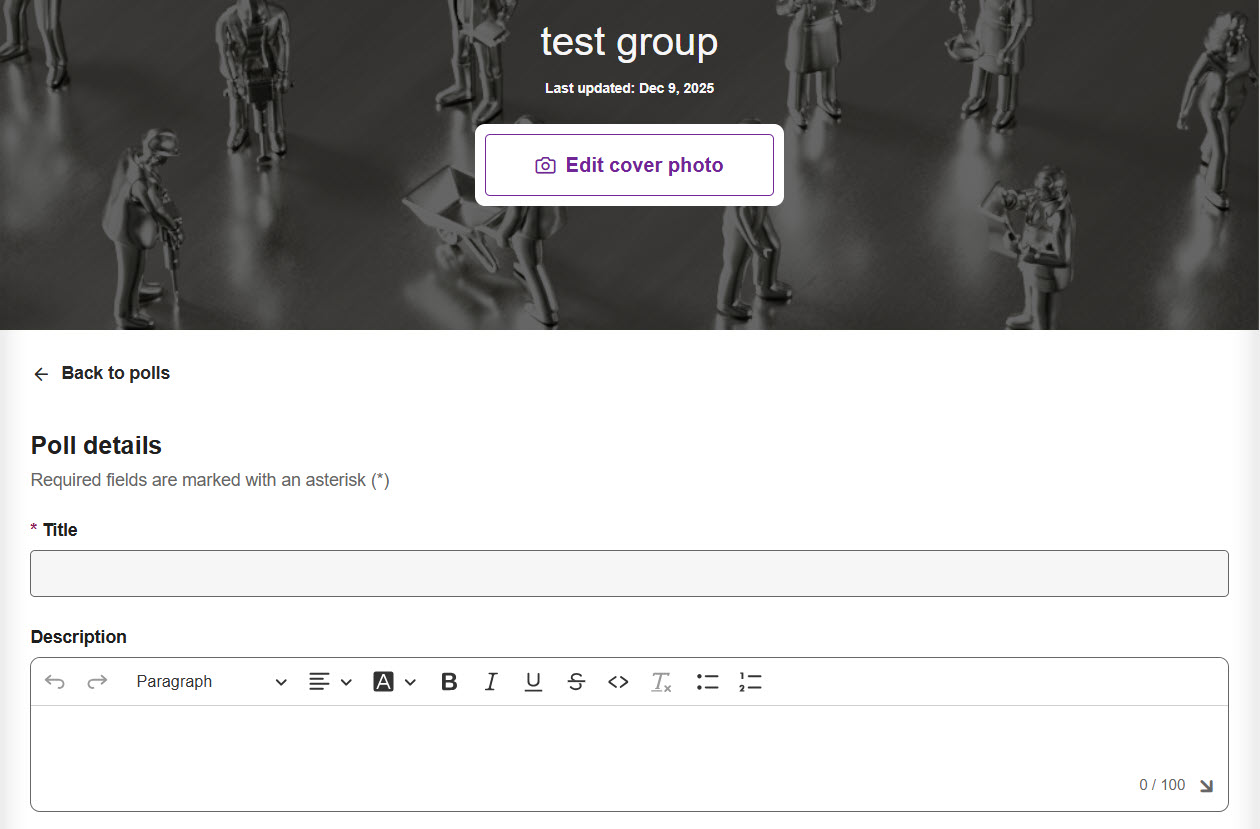The width and height of the screenshot is (1260, 829).
Task: Open the Paragraph style dropdown
Action: click(x=211, y=682)
